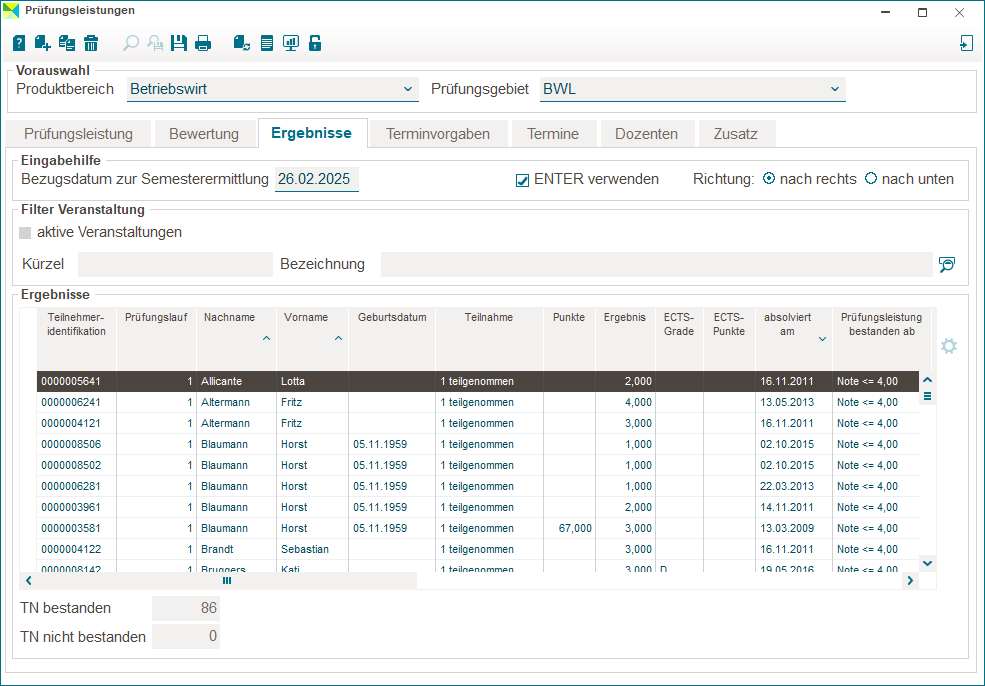Click the search icon beside Bezeichnung field
Viewport: 985px width, 686px height.
946,265
